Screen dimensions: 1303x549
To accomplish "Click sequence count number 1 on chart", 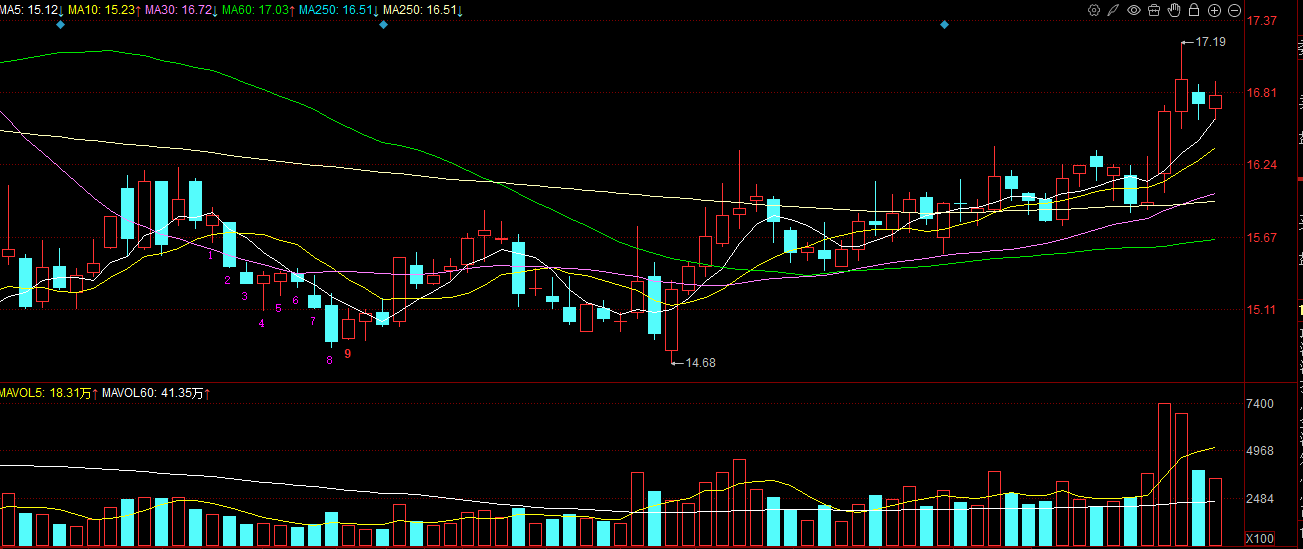I will 210,256.
